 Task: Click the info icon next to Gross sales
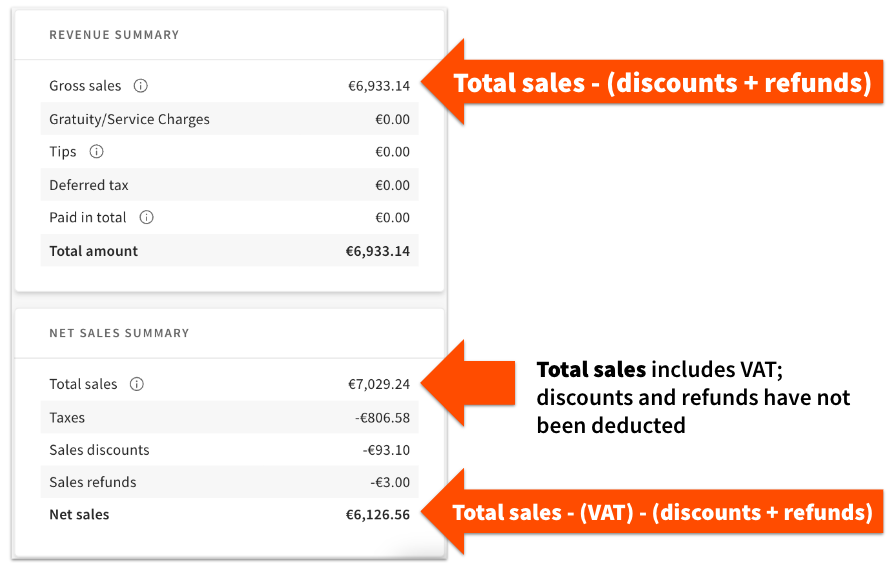141,86
